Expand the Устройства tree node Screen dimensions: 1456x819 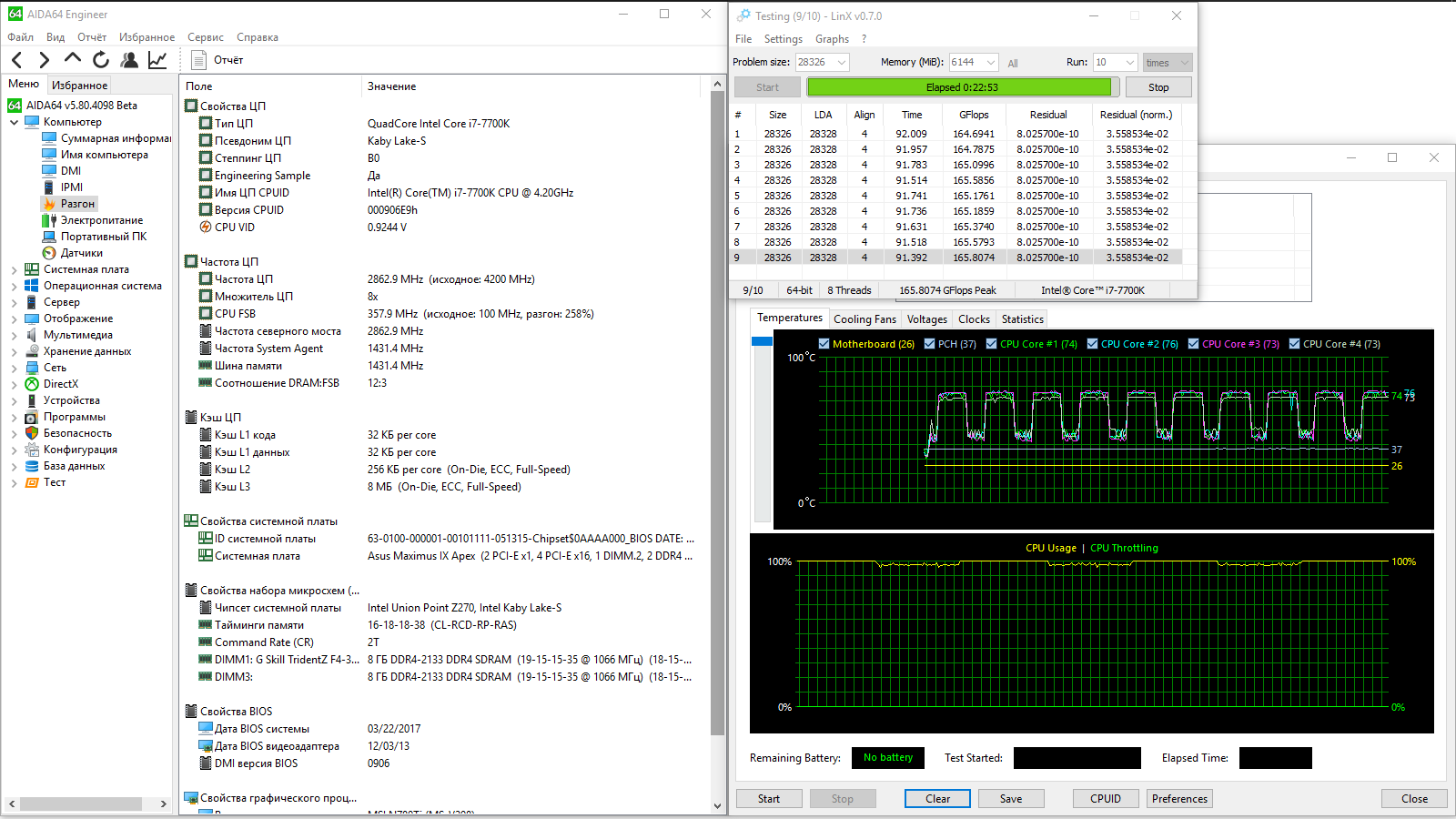[x=14, y=400]
